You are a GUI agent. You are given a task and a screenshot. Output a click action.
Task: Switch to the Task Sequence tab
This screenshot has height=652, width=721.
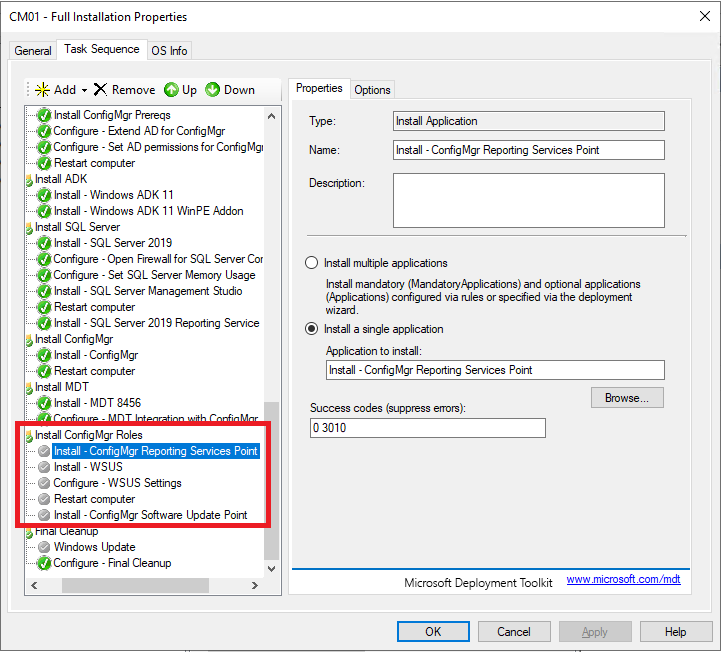coord(102,49)
